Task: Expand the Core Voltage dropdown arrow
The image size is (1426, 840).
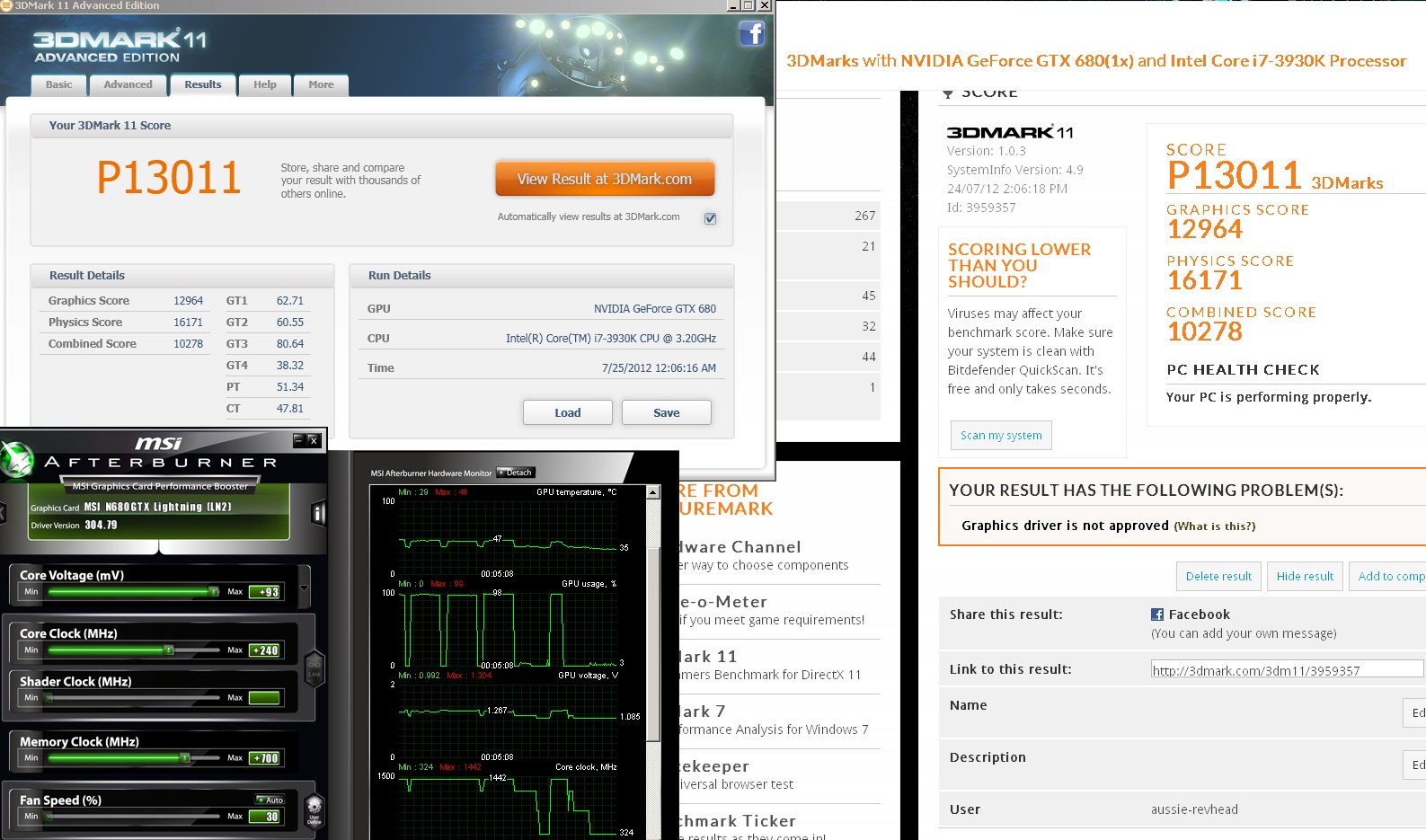Action: 305,588
